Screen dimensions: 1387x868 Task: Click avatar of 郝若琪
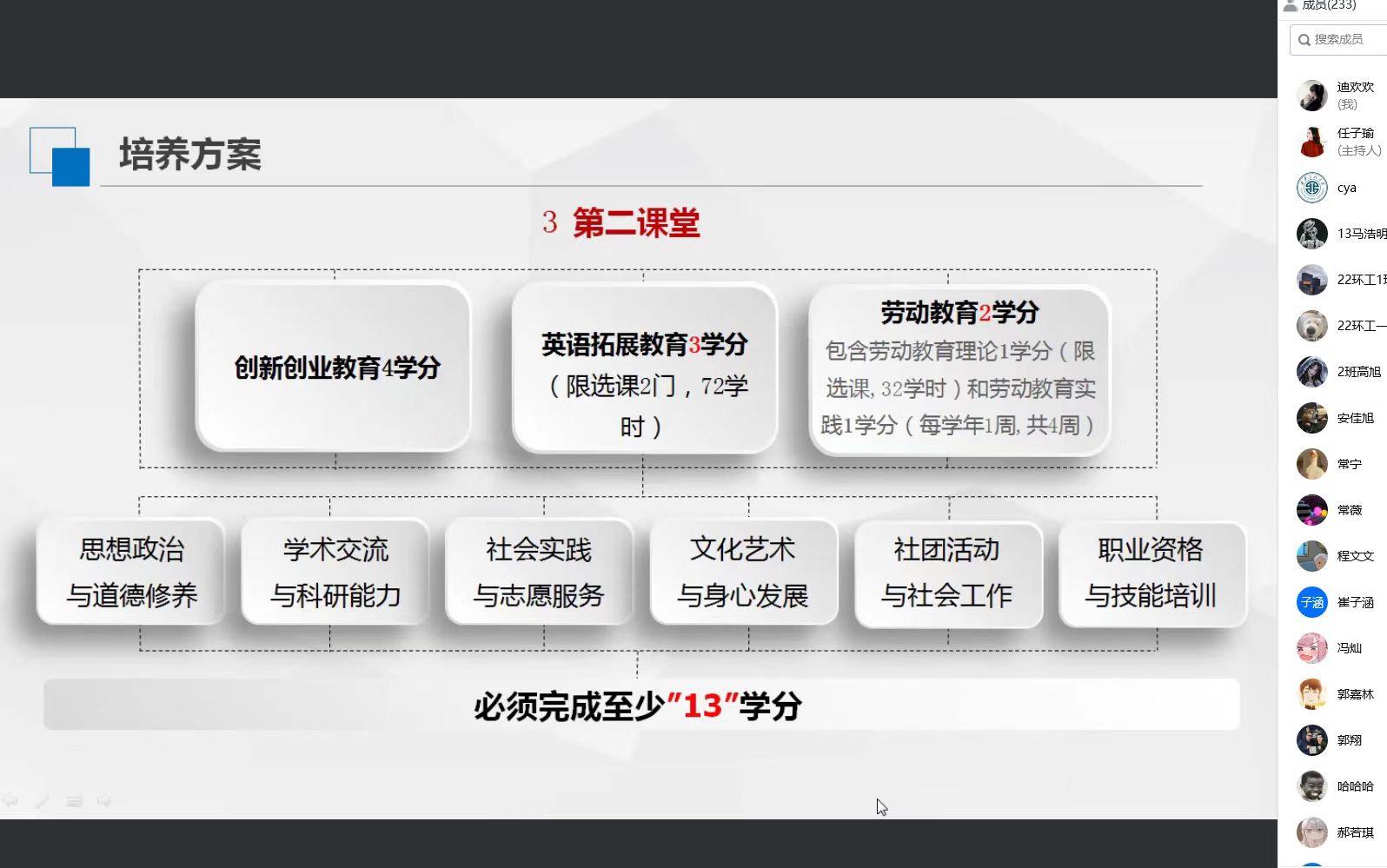pyautogui.click(x=1312, y=832)
